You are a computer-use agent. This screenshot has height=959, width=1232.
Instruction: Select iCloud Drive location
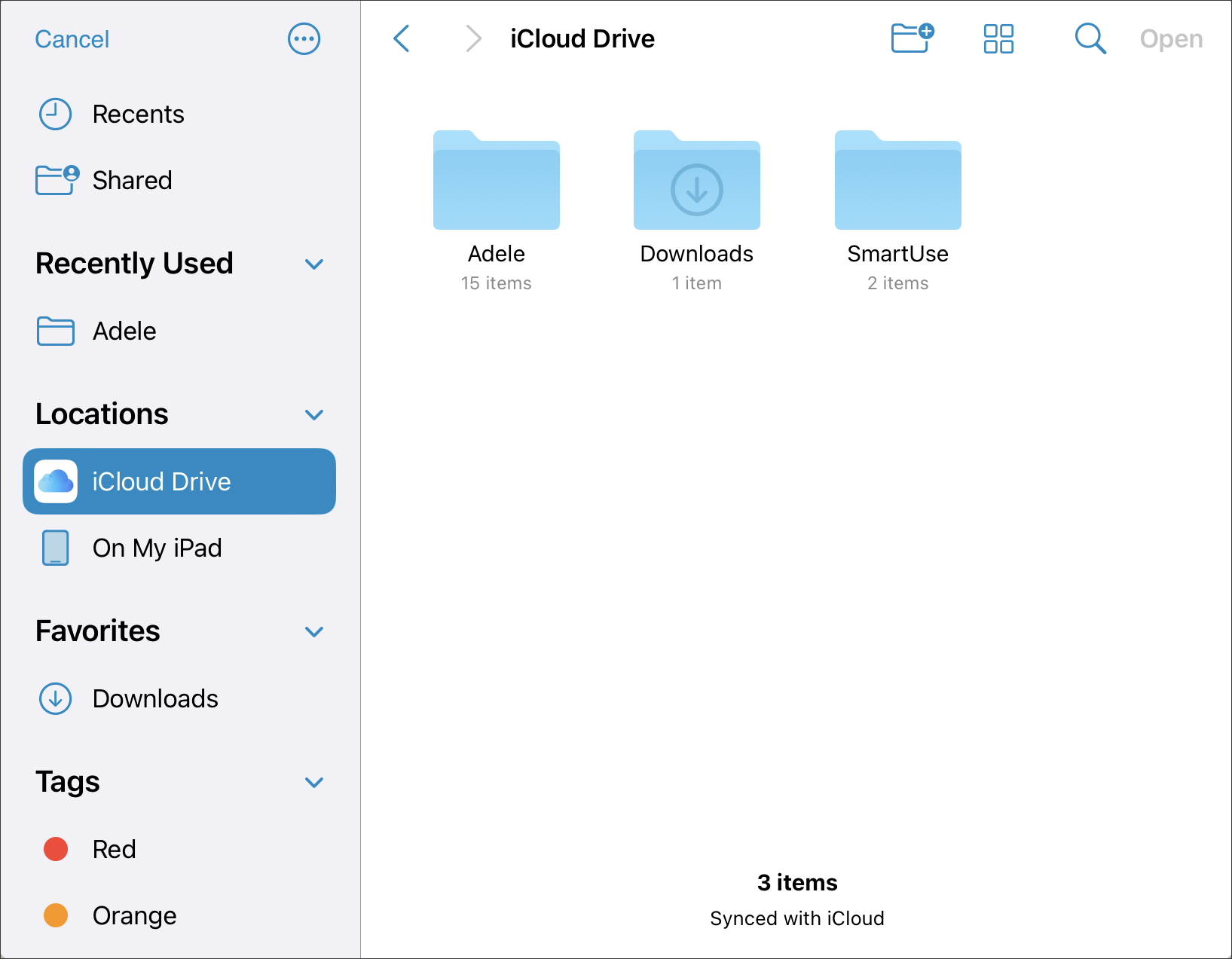[x=179, y=481]
